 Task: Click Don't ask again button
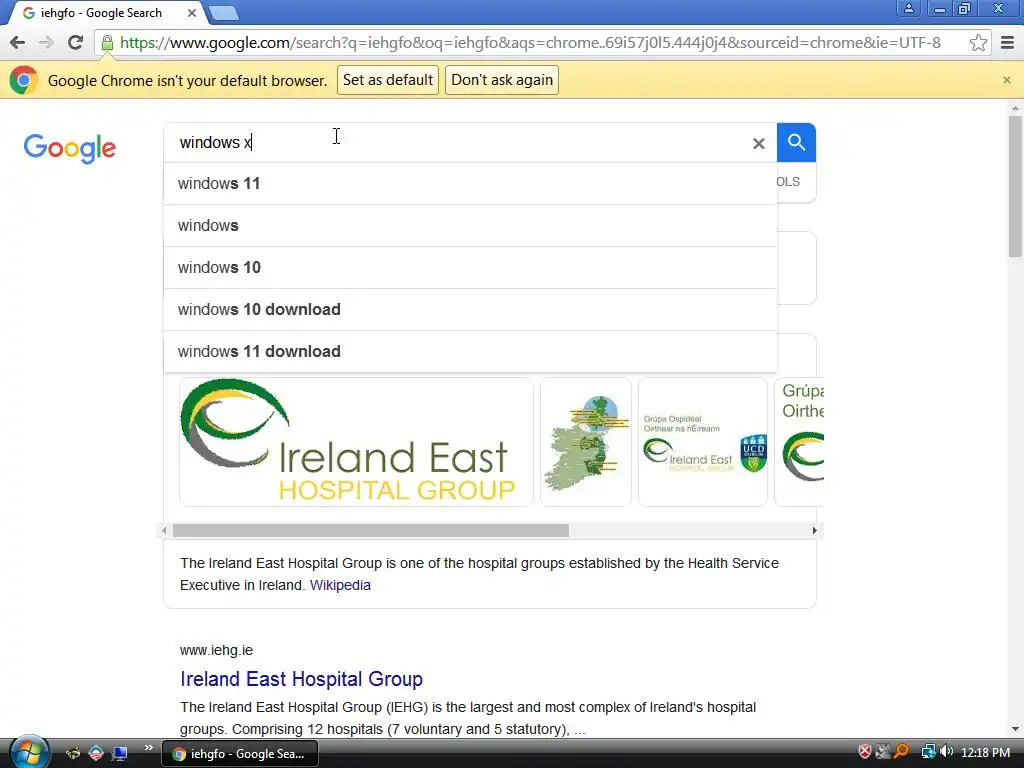502,80
